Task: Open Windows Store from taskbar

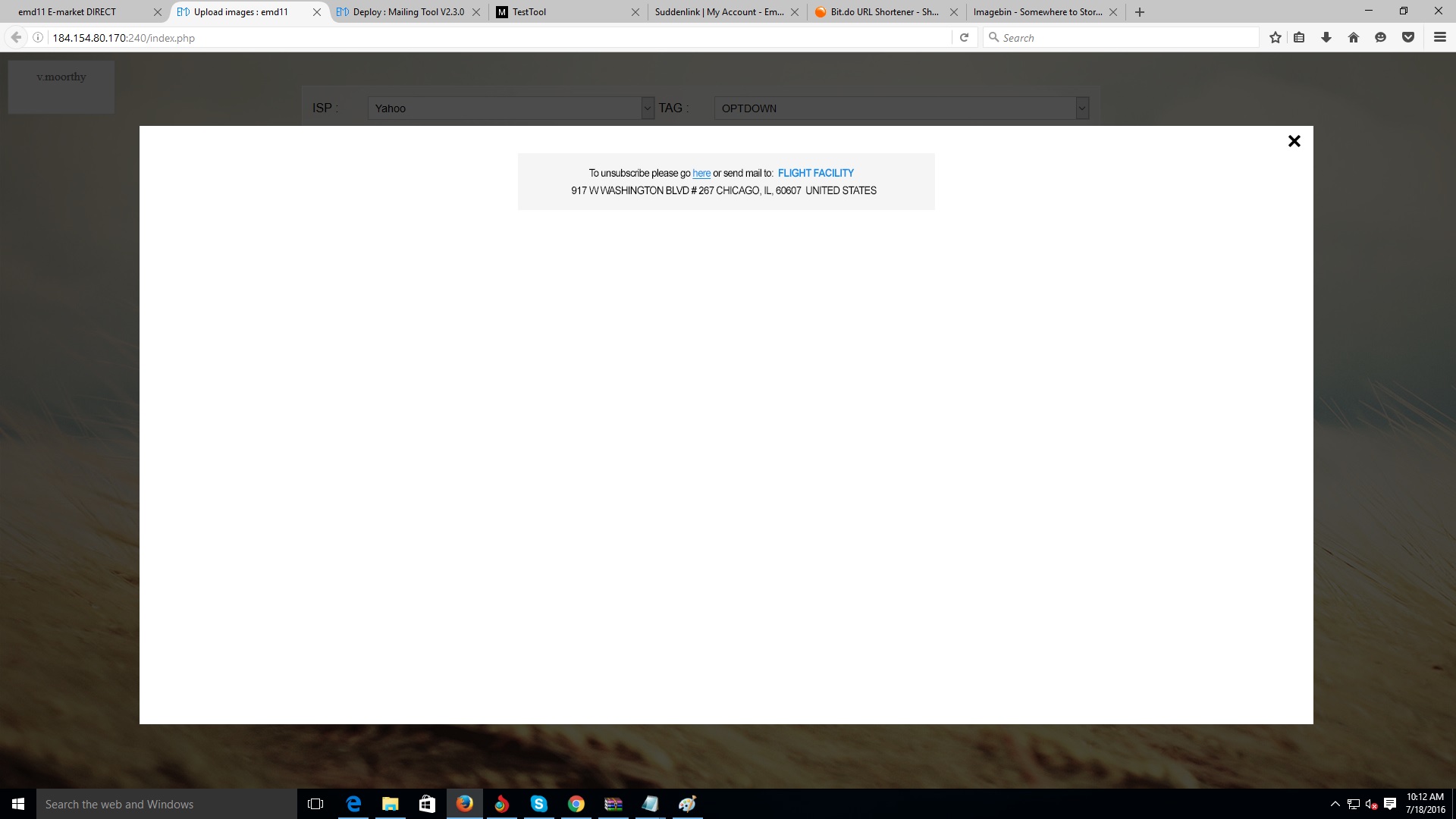Action: pos(428,804)
